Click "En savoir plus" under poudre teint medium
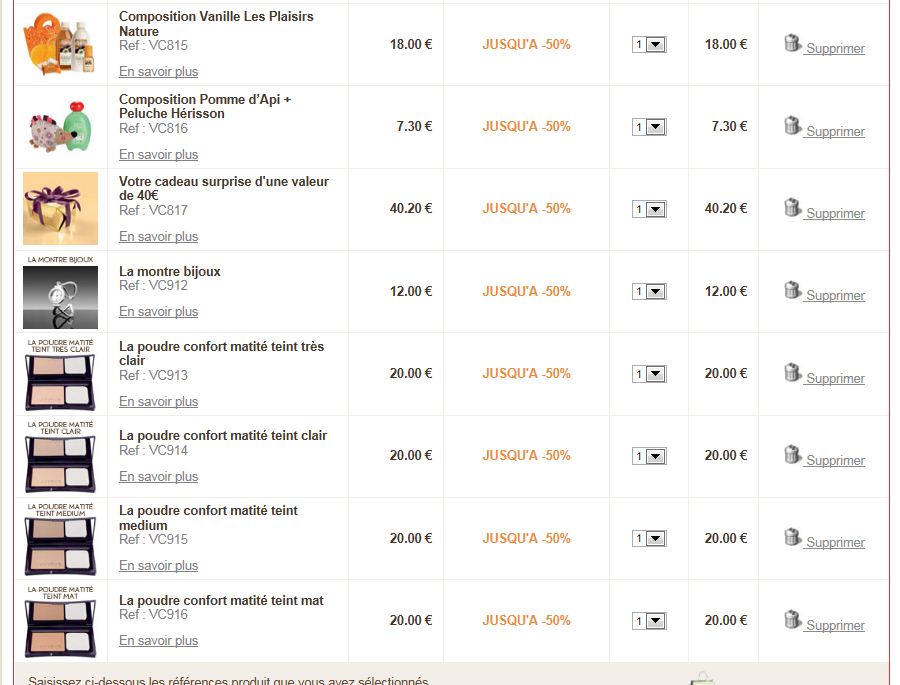Viewport: 900px width, 685px height. pos(158,566)
